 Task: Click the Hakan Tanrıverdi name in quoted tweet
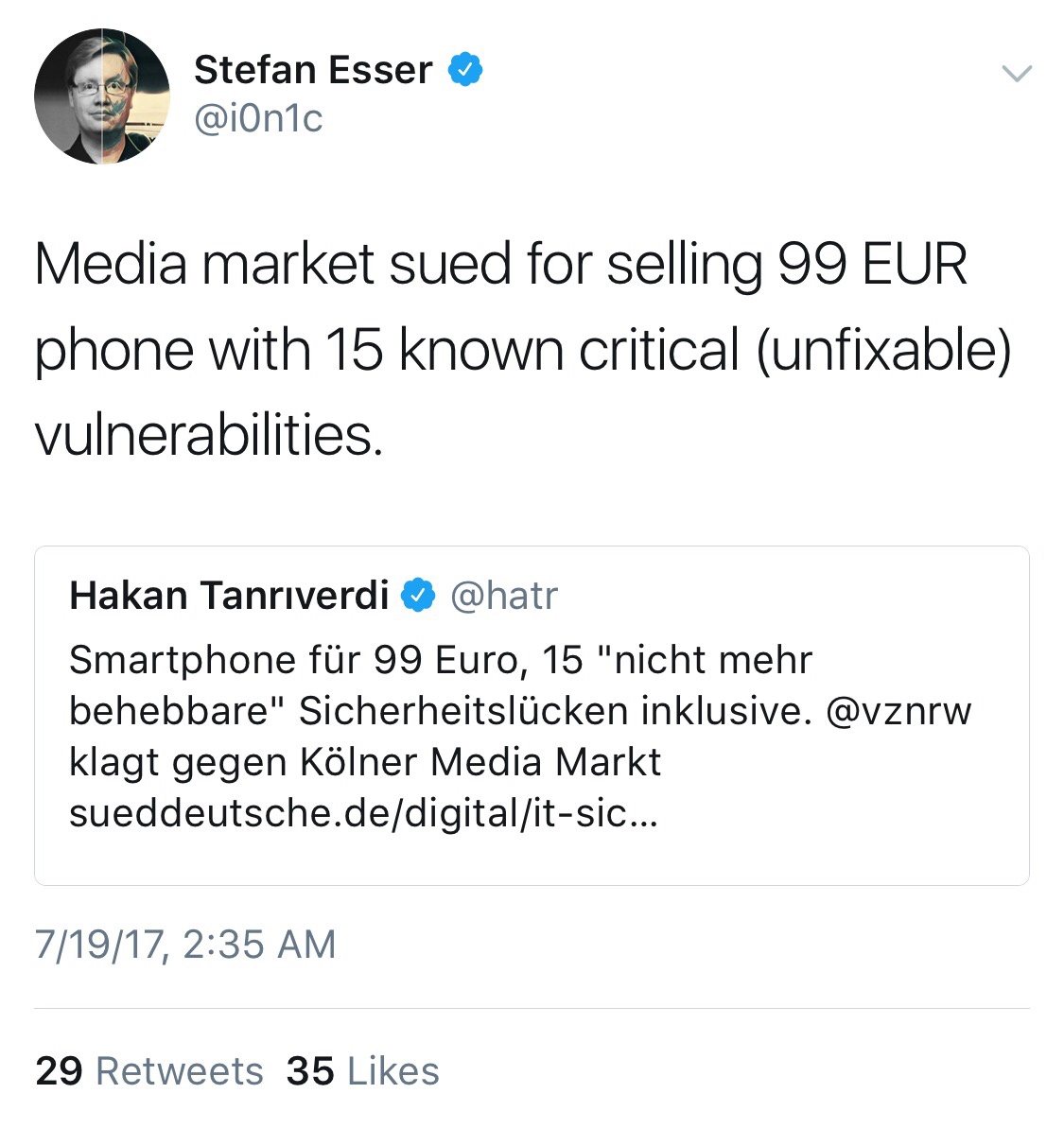[x=229, y=596]
